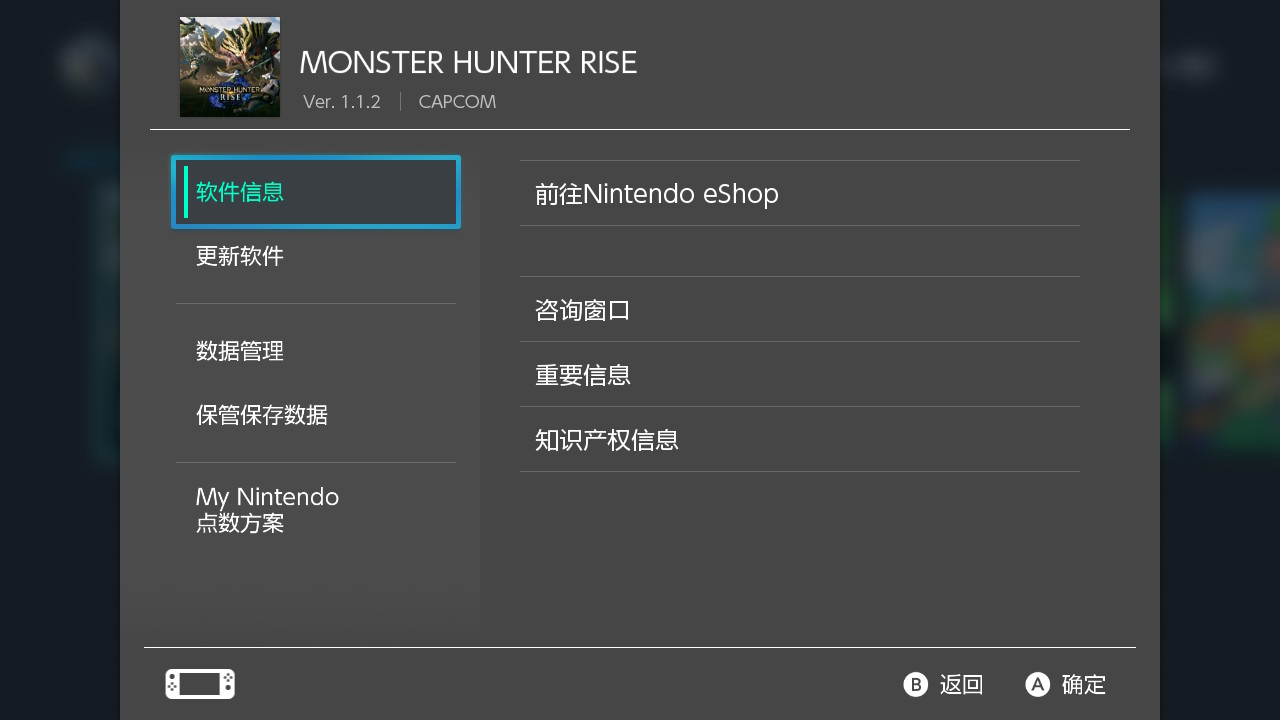This screenshot has width=1280, height=720.
Task: Click the handheld console controller icon
Action: [200, 684]
